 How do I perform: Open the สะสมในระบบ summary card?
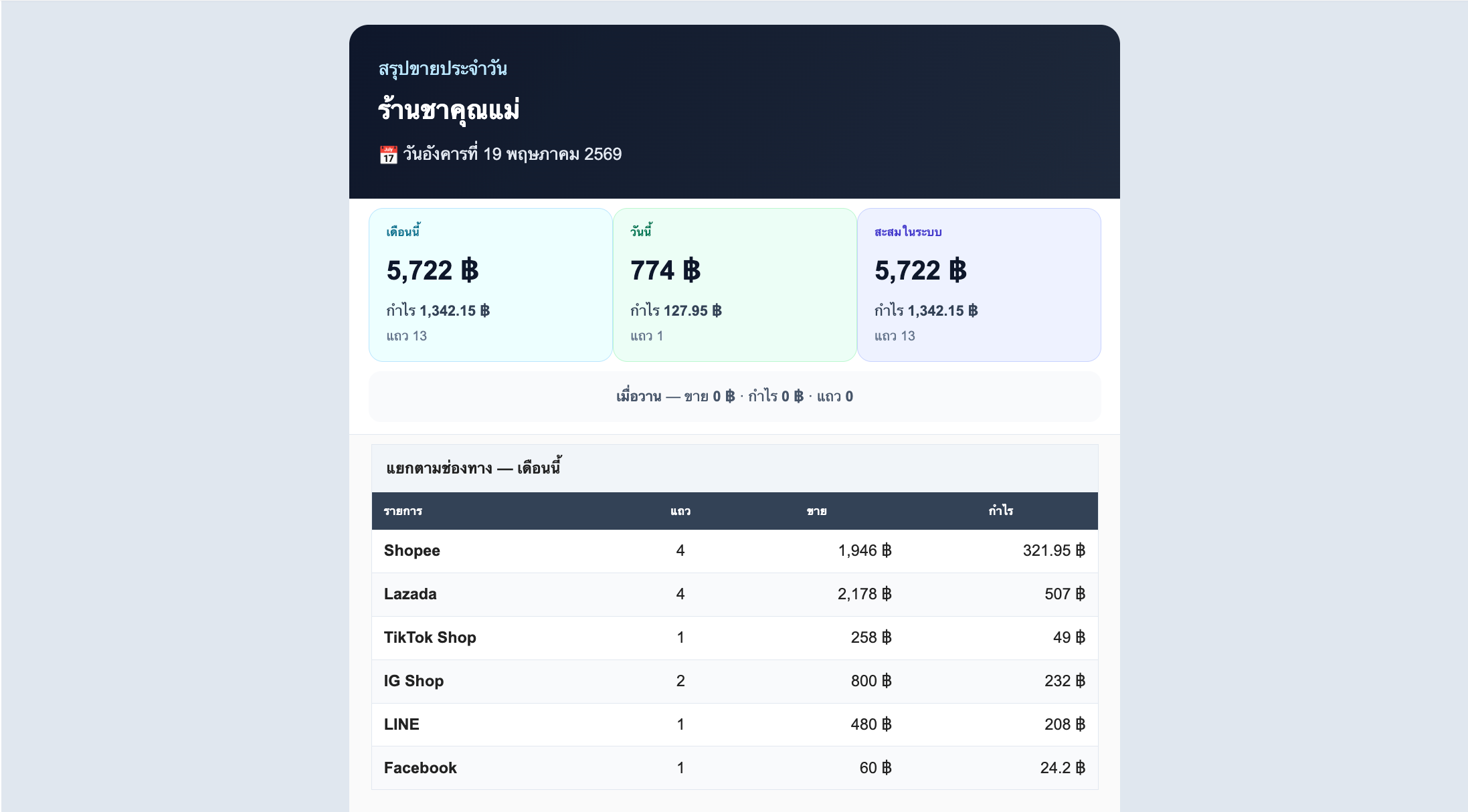pos(979,285)
